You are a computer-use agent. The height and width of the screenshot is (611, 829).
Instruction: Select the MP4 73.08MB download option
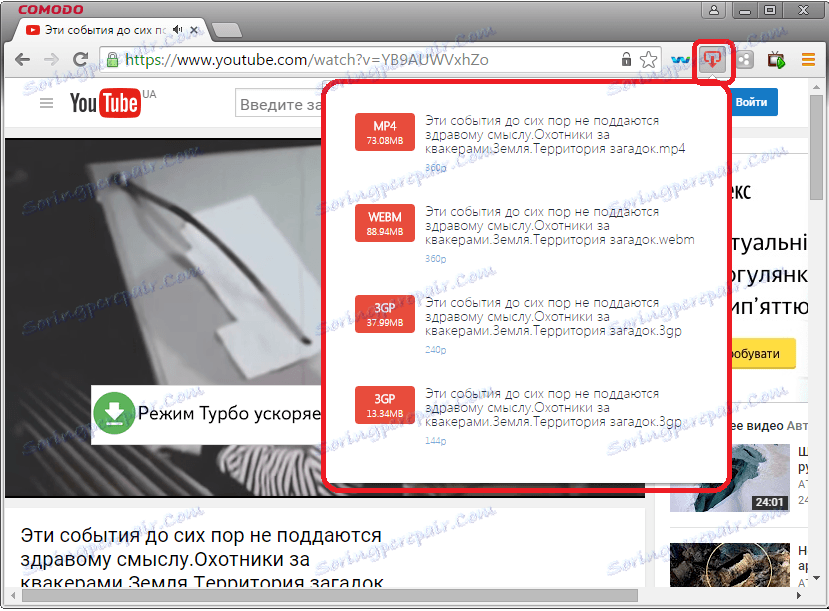coord(384,131)
